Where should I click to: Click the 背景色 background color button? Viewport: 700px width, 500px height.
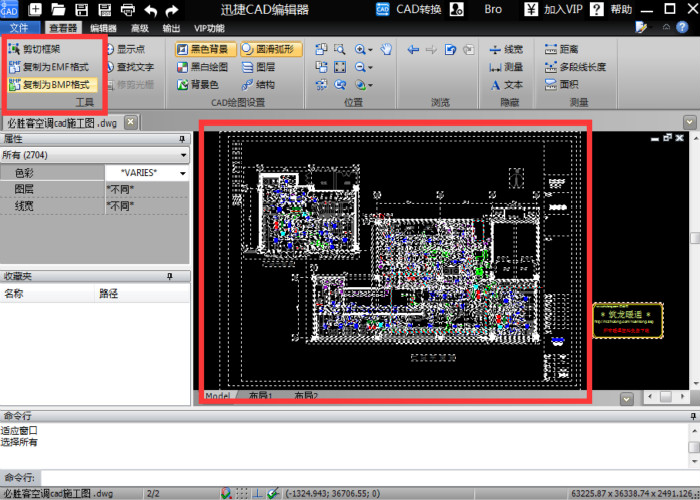pyautogui.click(x=198, y=84)
